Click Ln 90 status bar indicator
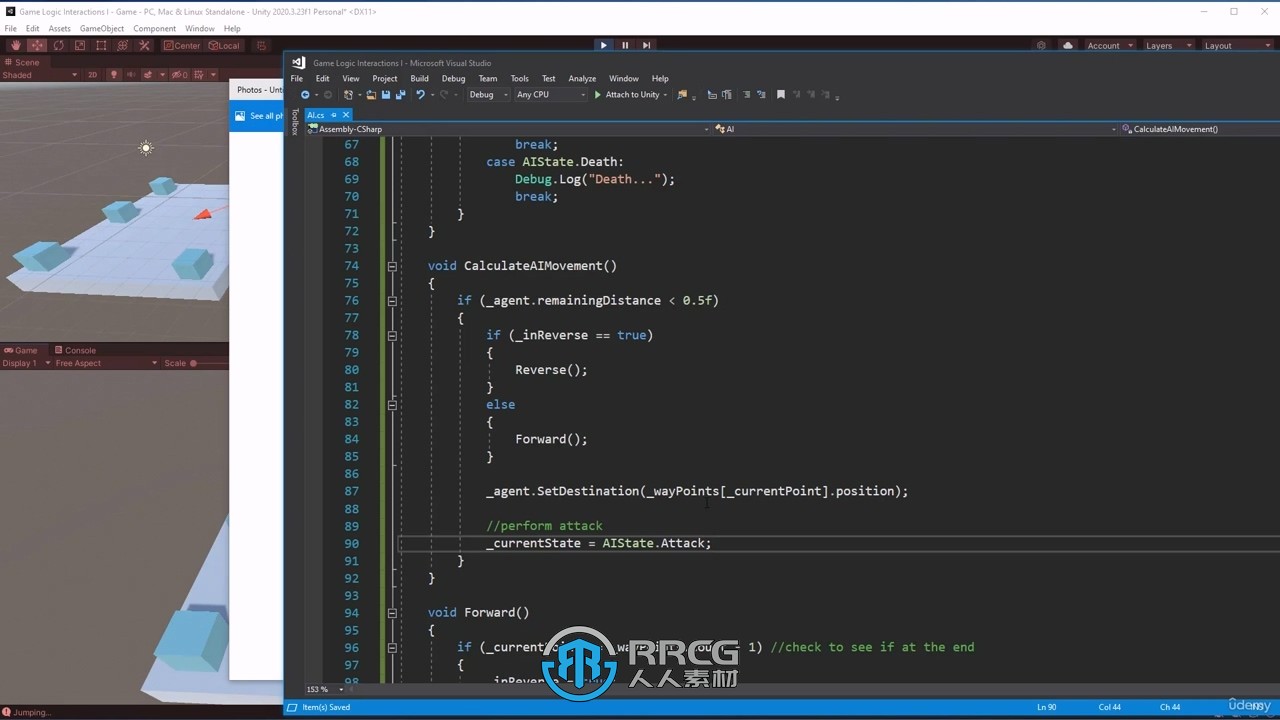The width and height of the screenshot is (1280, 720). pos(1046,707)
